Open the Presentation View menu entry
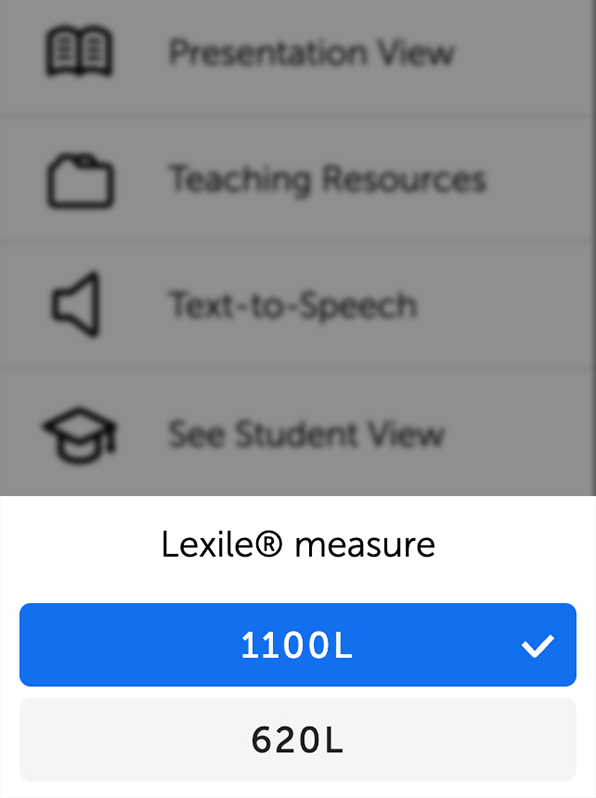This screenshot has width=596, height=798. (x=298, y=53)
